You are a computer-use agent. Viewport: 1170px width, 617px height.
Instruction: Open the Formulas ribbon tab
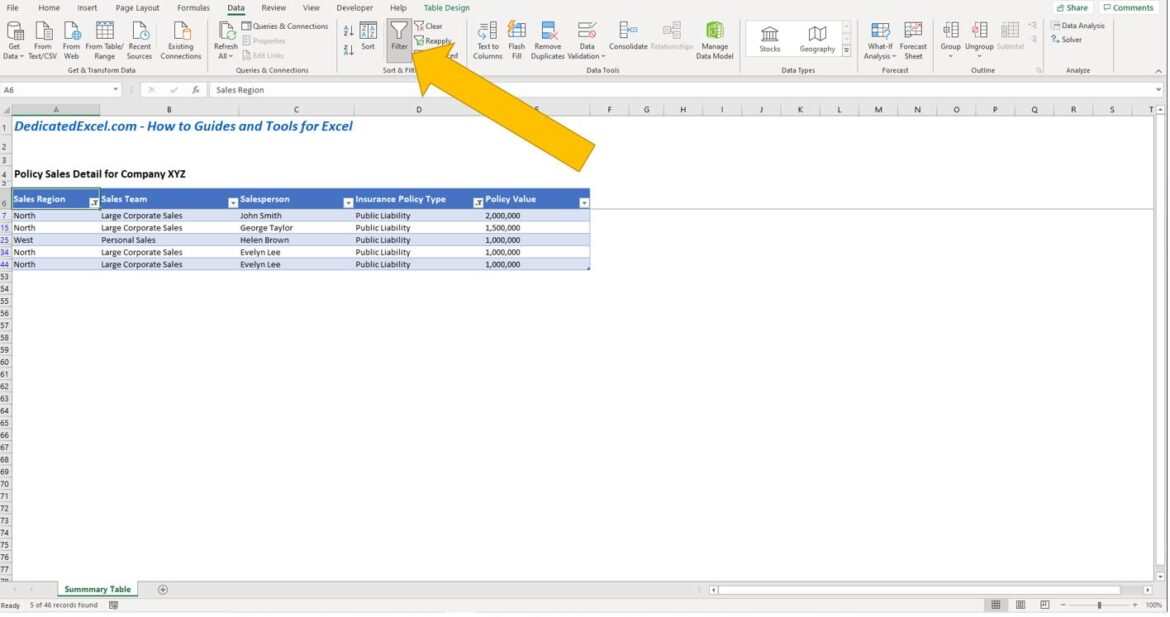pos(193,7)
